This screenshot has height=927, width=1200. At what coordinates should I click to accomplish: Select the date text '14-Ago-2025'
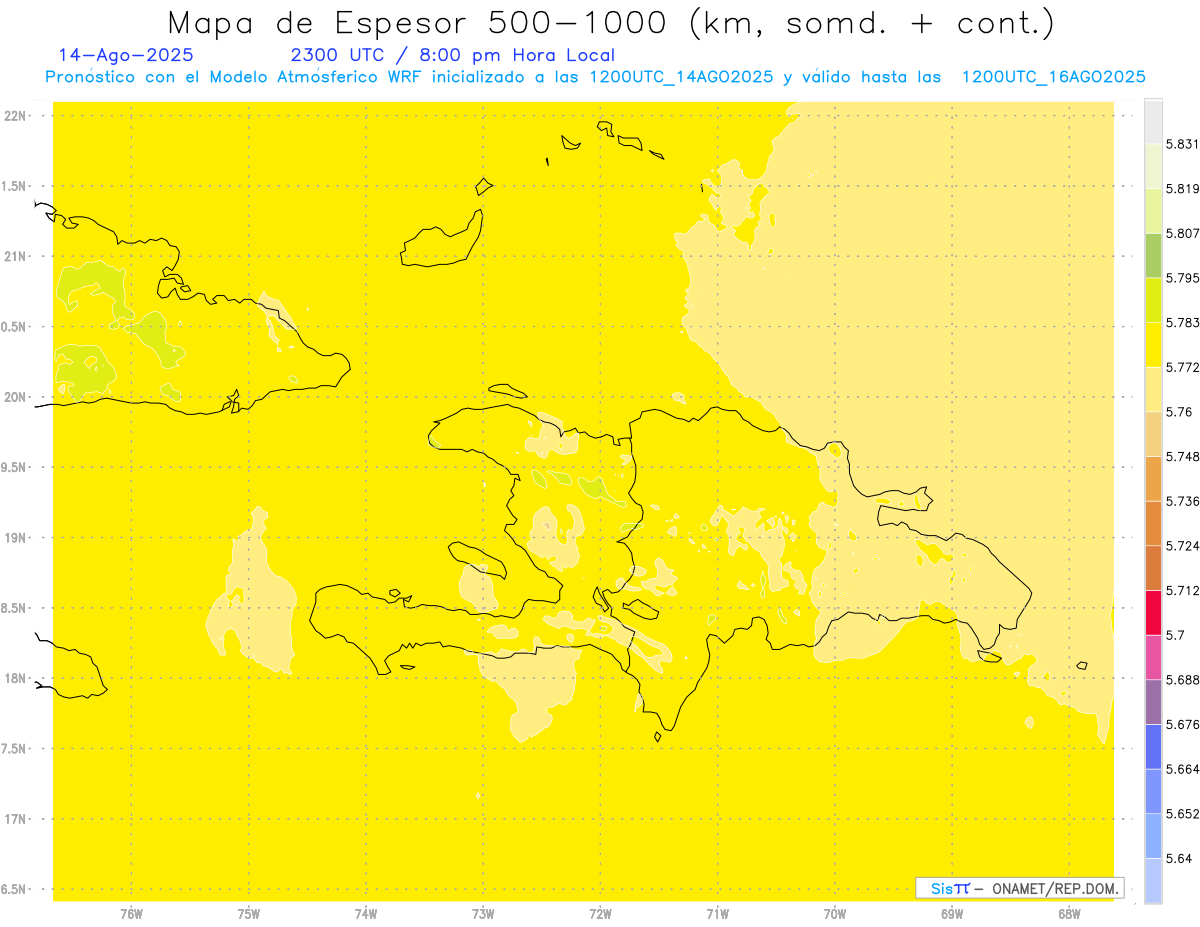[126, 55]
